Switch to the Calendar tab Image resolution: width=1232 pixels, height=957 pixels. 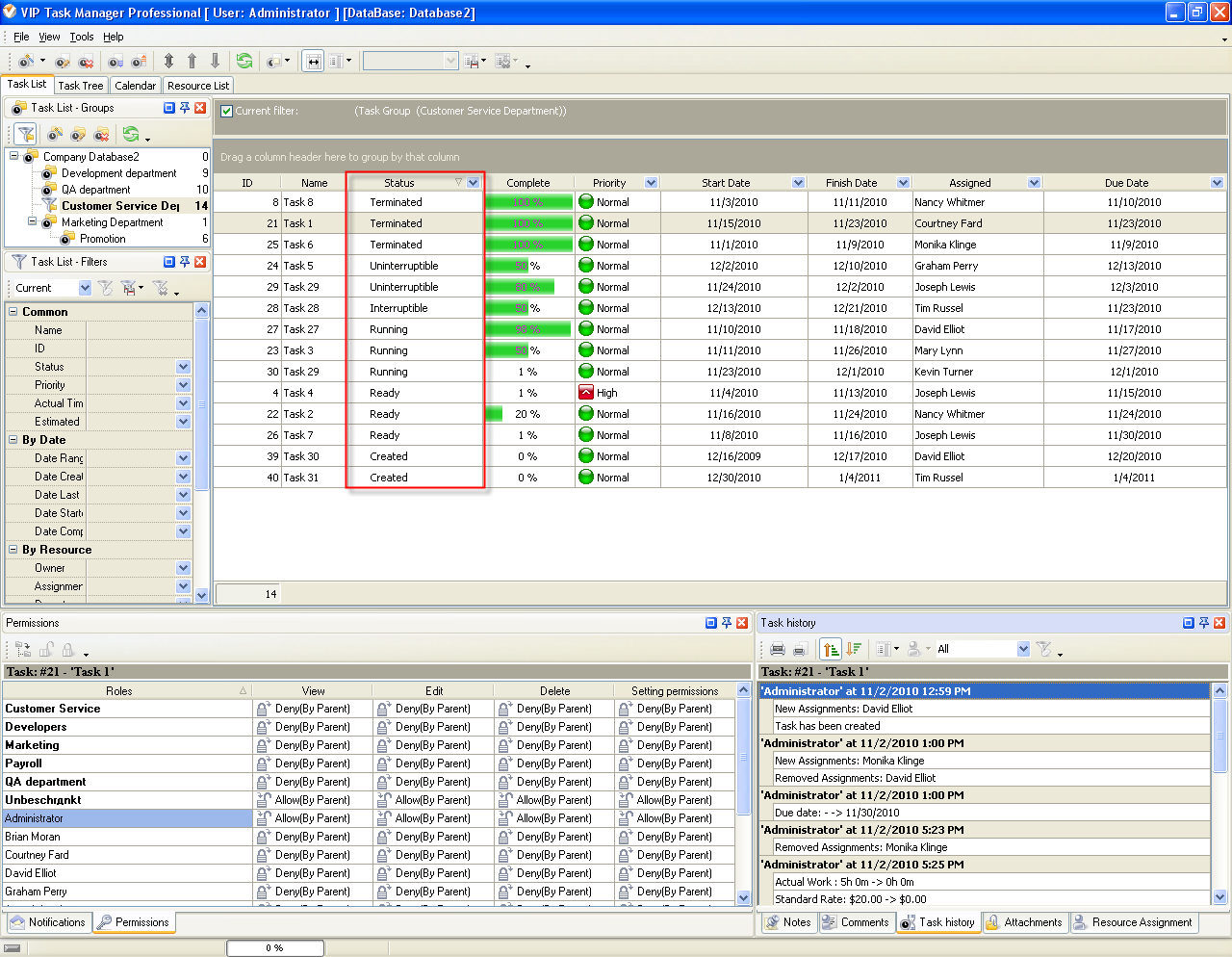click(135, 86)
